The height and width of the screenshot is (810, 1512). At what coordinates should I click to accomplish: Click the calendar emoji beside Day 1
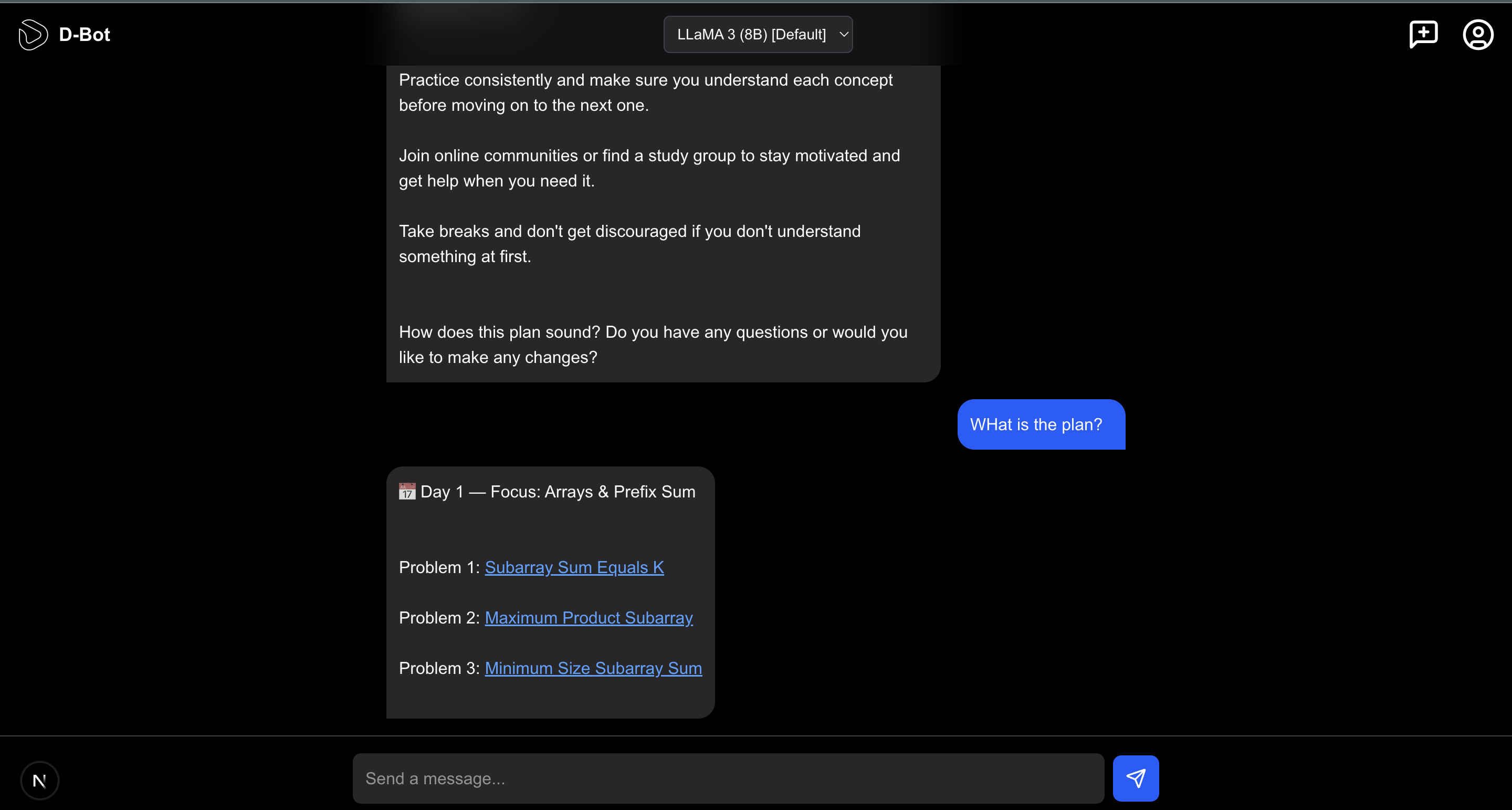click(x=407, y=491)
